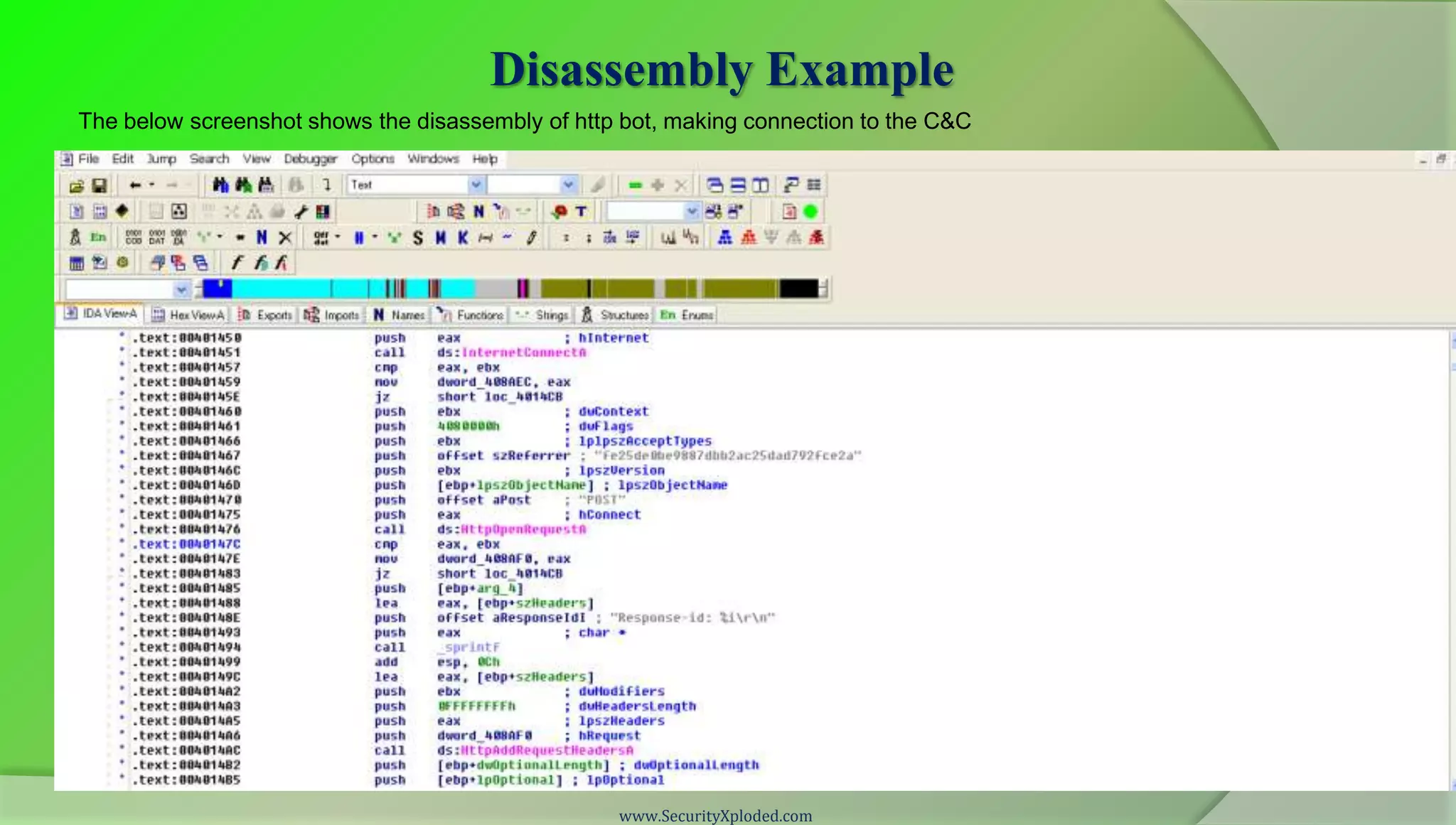Click the www.SecurityXploded.com footer text
The height and width of the screenshot is (825, 1456).
(x=715, y=816)
